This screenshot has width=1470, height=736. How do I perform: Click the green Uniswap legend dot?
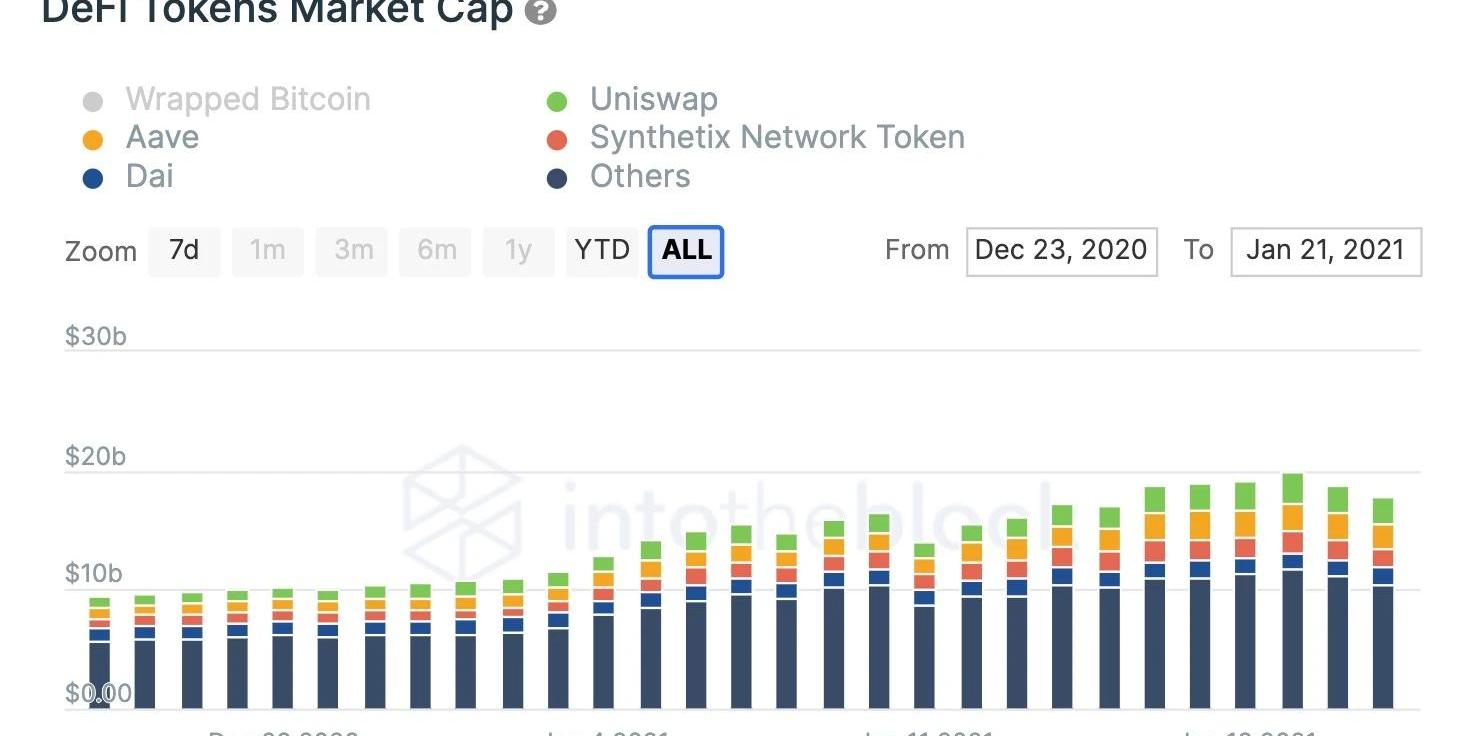point(557,102)
